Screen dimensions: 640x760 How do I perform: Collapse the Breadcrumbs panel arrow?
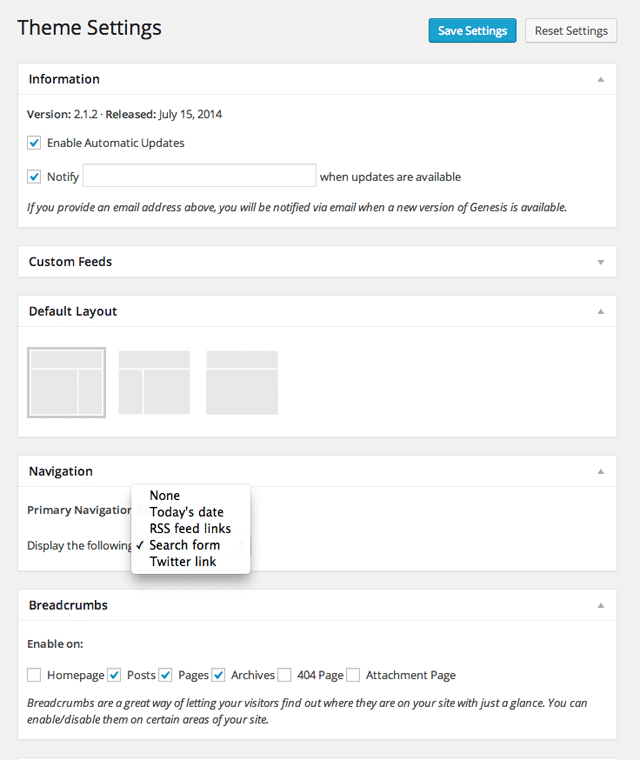click(601, 605)
